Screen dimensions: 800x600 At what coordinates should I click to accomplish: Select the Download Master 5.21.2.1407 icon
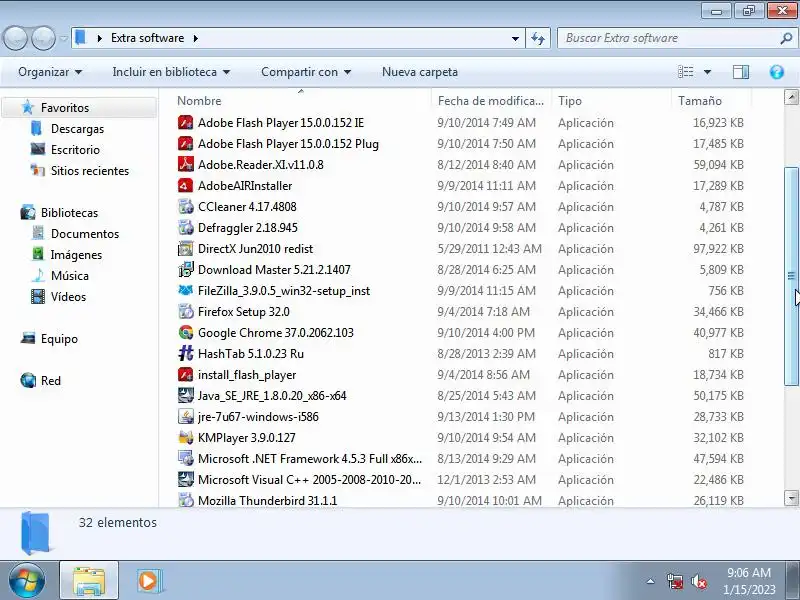pyautogui.click(x=185, y=269)
